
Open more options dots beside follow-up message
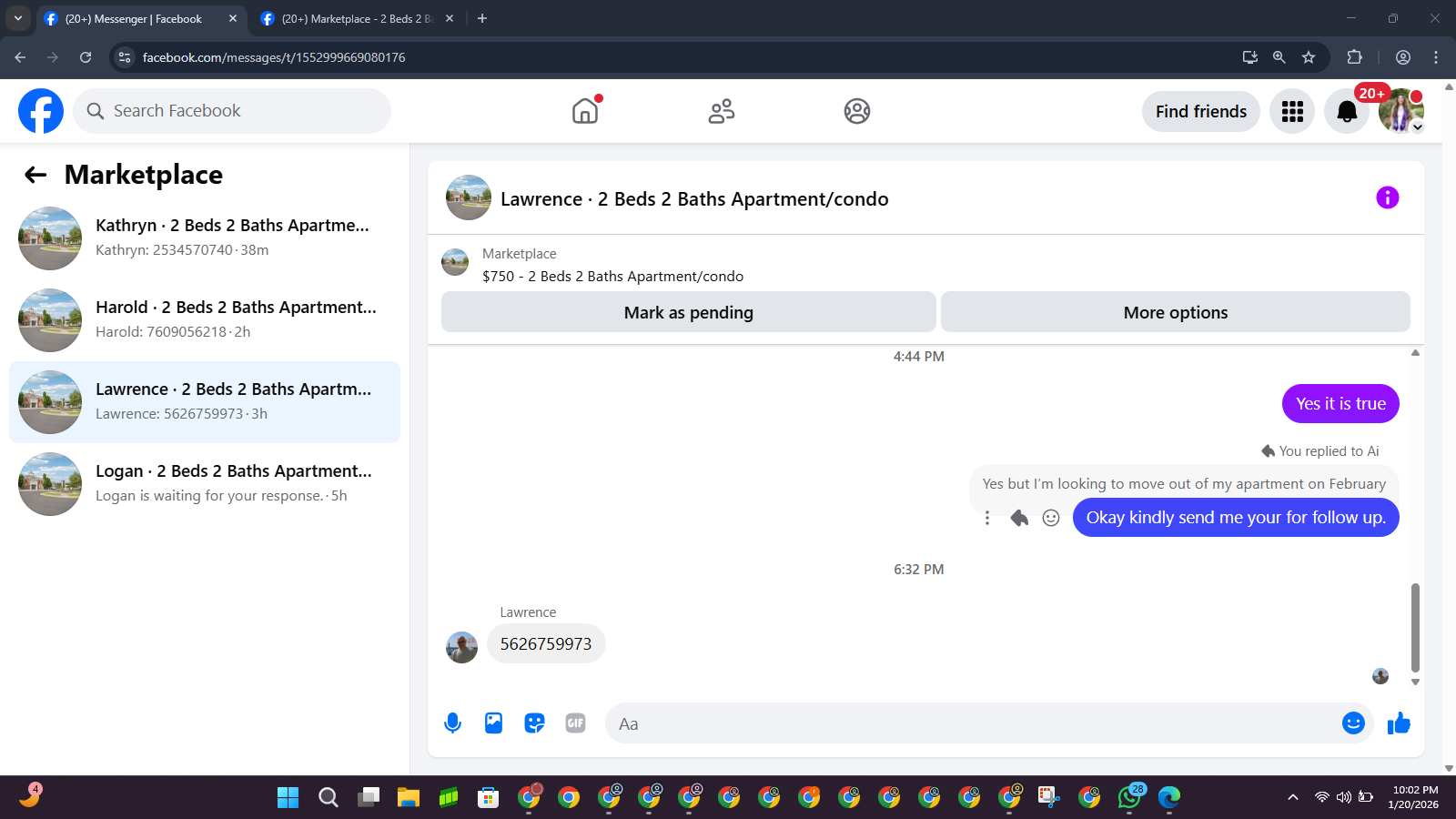tap(987, 518)
